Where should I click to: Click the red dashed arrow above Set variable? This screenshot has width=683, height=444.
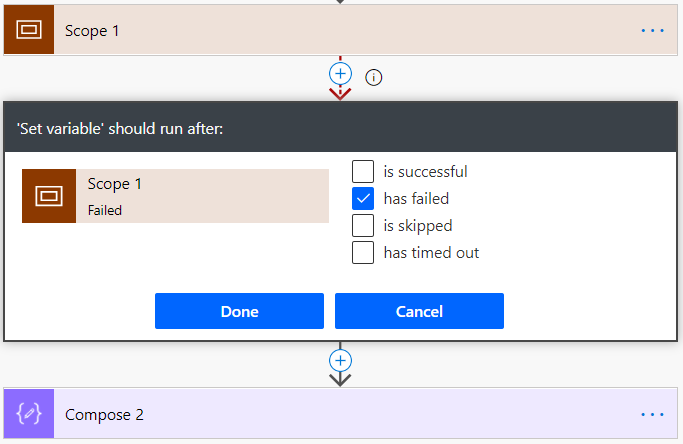click(x=340, y=93)
